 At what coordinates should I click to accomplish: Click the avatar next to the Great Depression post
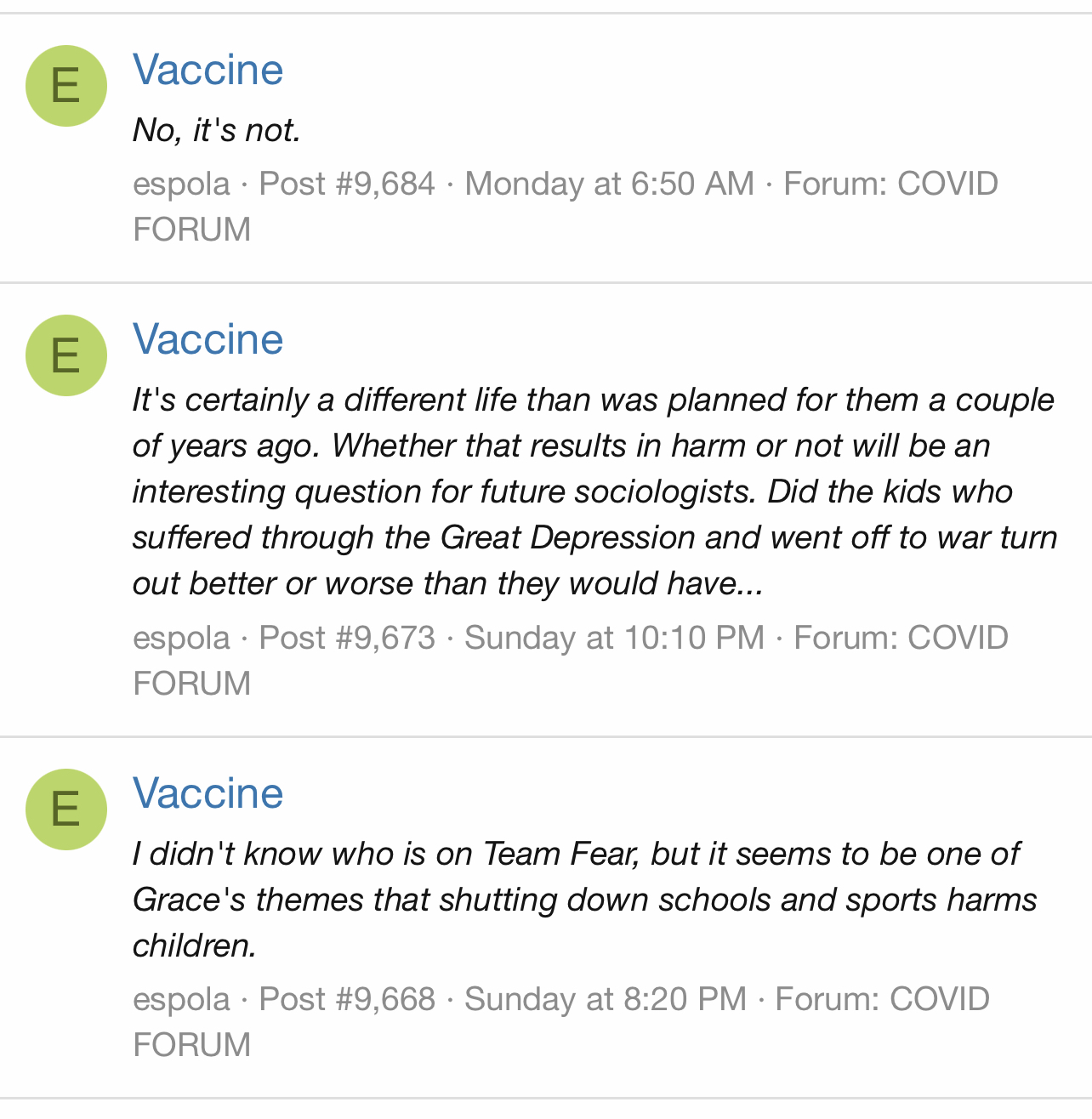click(x=66, y=355)
